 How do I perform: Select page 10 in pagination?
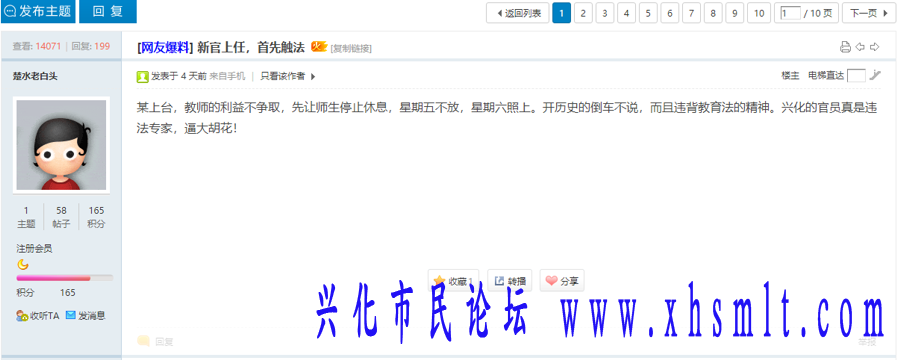(759, 13)
